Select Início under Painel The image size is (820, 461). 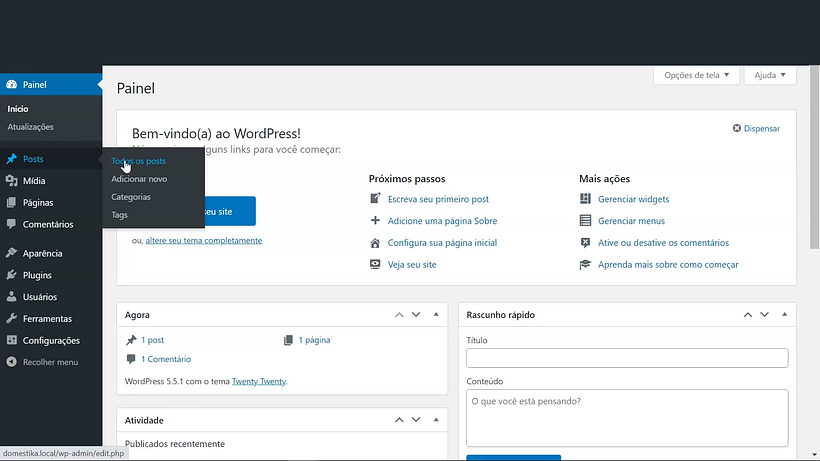18,109
